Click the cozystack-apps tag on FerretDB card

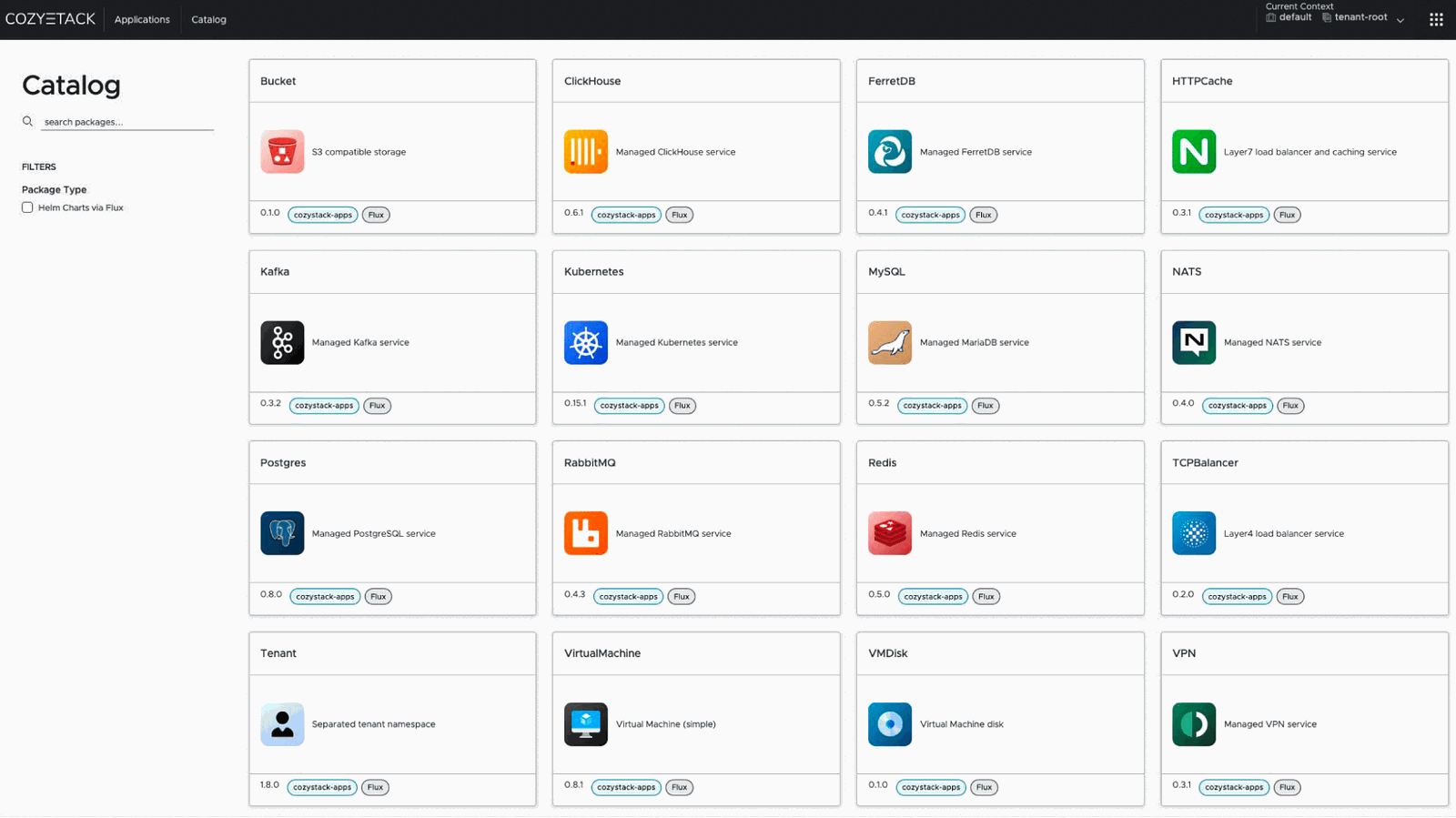(x=930, y=215)
